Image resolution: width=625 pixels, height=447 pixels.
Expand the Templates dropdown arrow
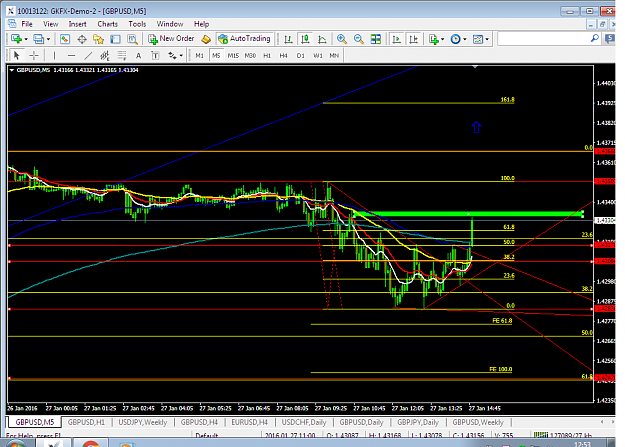pyautogui.click(x=487, y=39)
